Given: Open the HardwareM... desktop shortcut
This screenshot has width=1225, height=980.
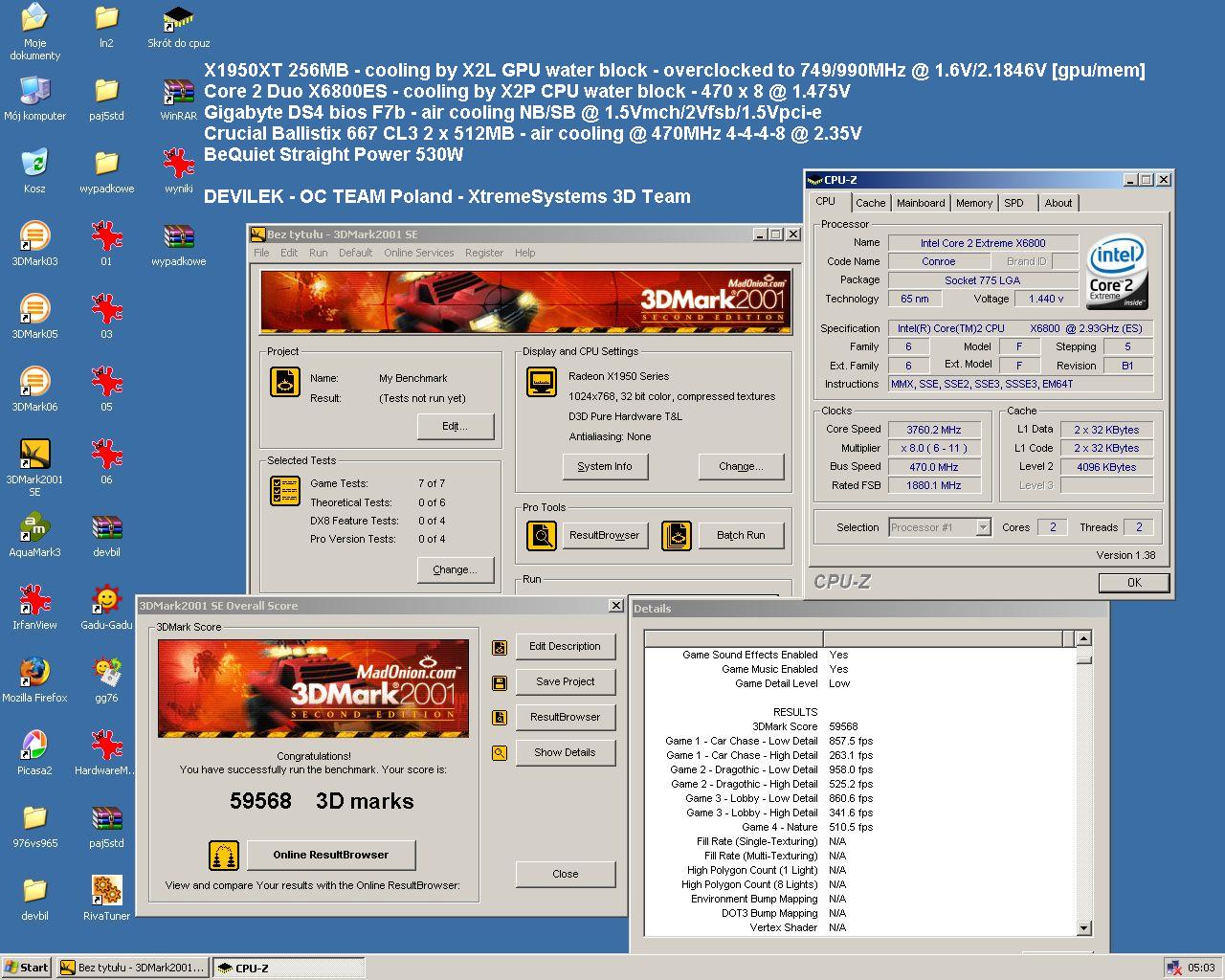Looking at the screenshot, I should [106, 753].
